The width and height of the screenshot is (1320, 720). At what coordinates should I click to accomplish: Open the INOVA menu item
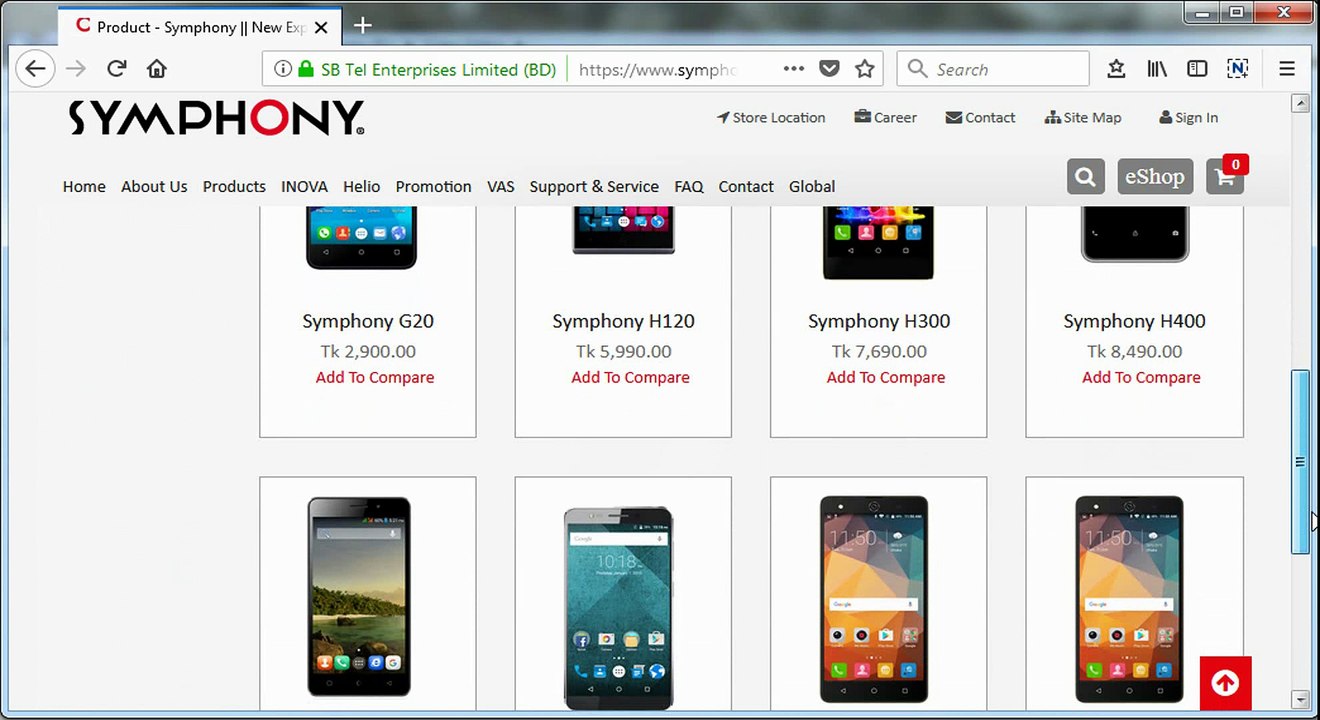coord(304,187)
